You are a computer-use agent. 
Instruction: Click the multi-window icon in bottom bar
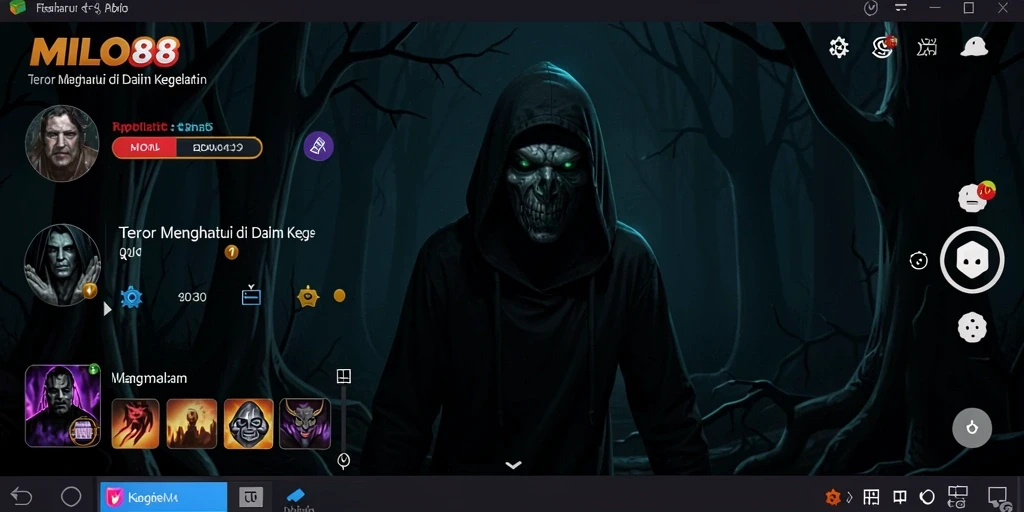coord(957,496)
